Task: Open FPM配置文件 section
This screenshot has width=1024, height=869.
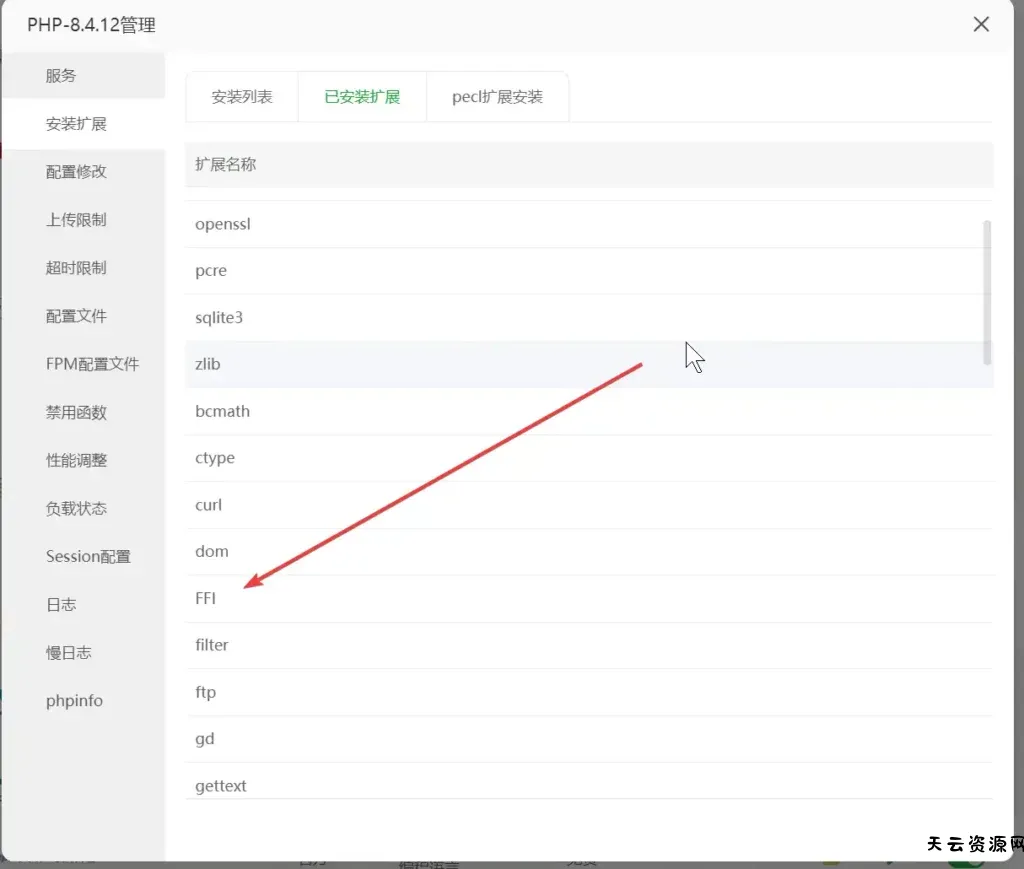Action: [92, 364]
